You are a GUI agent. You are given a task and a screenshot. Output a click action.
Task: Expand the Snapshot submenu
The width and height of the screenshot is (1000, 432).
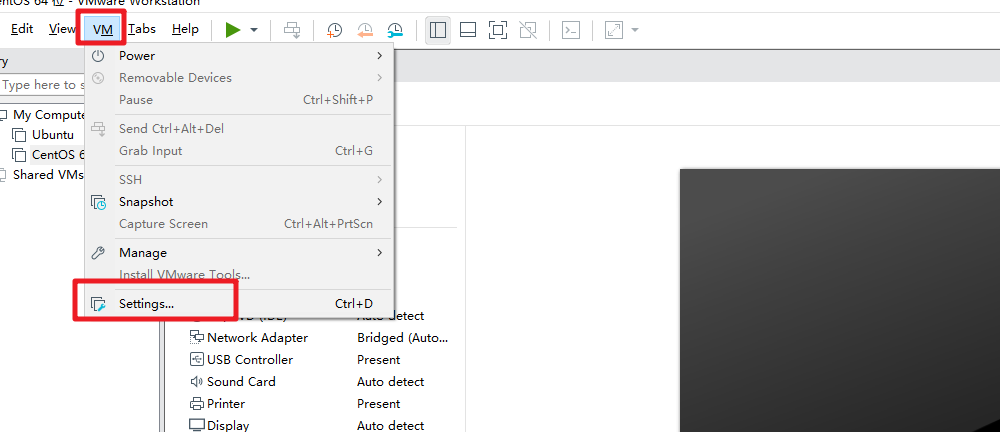(240, 202)
